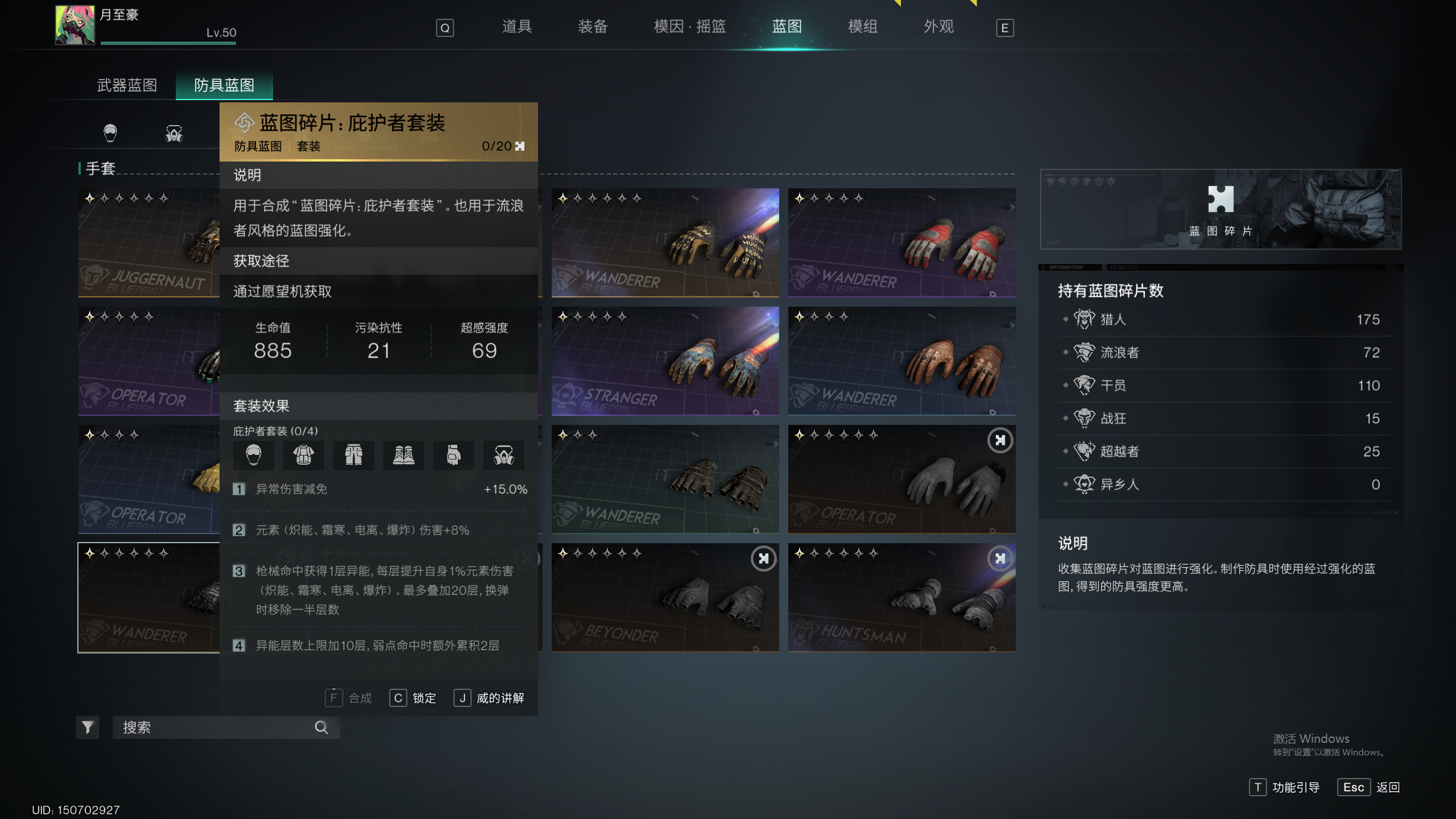The image size is (1456, 819).
Task: Click the 威的讲解 button
Action: click(489, 698)
